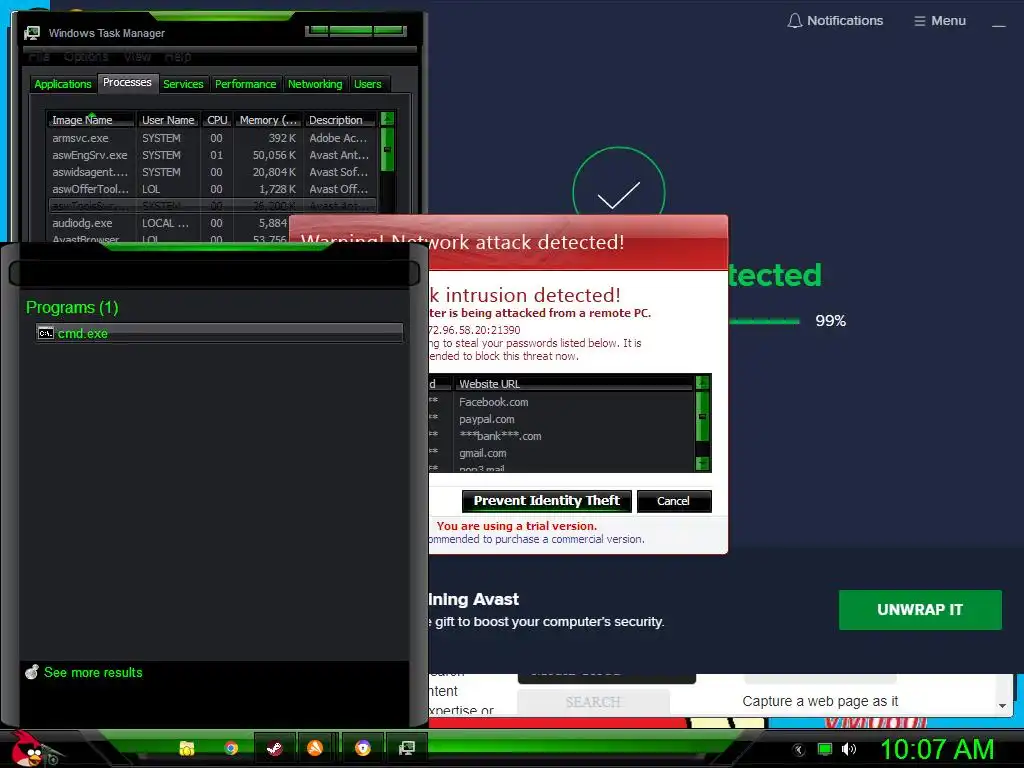
Task: Click the Windows Task Manager title icon
Action: (31, 33)
